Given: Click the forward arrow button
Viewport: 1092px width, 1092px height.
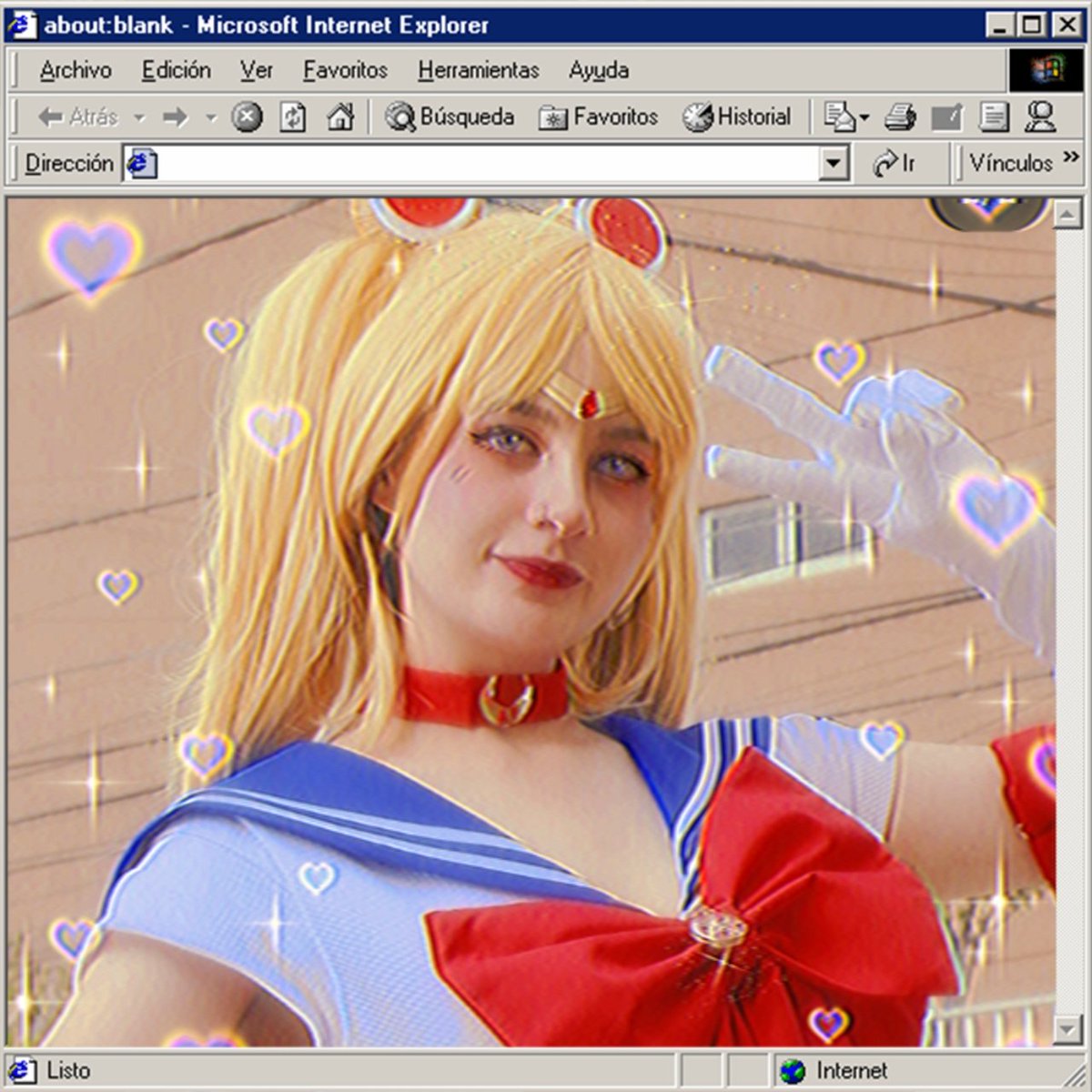Looking at the screenshot, I should 175,117.
